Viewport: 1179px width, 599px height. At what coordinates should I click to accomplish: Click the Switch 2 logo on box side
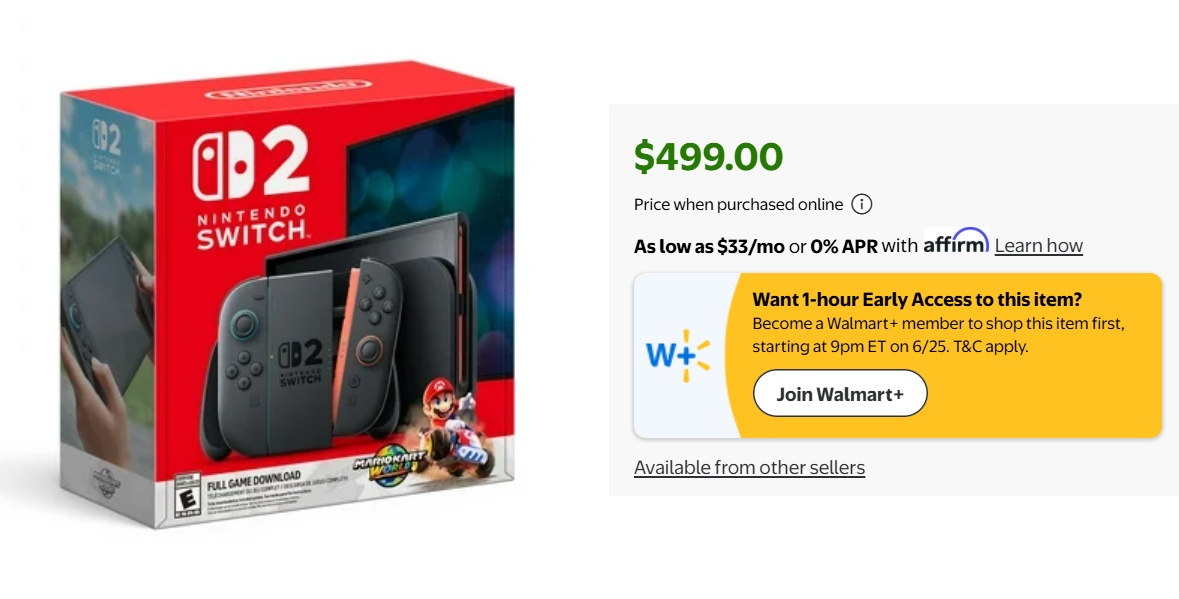point(106,145)
